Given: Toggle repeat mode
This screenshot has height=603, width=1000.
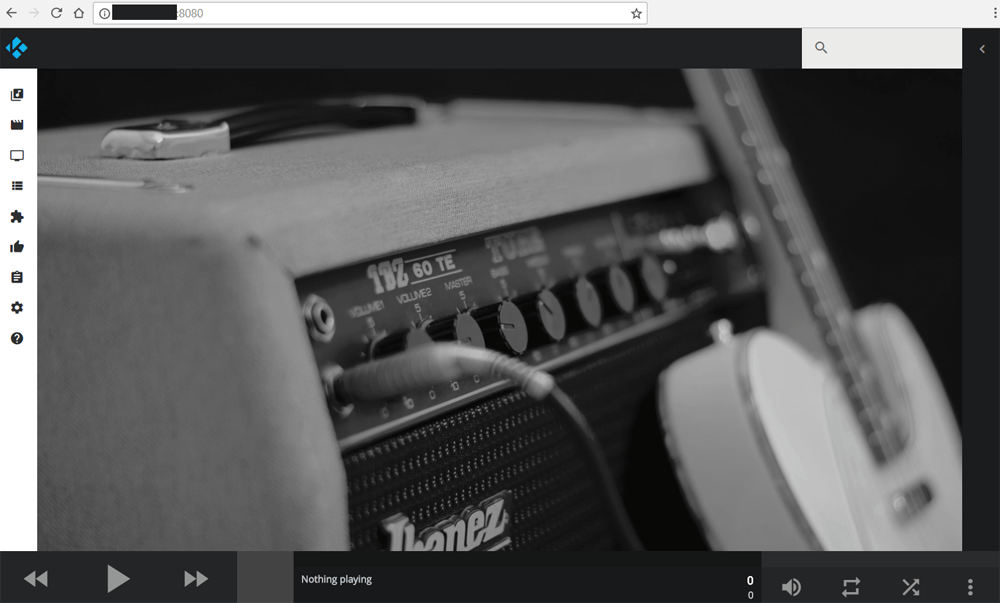Looking at the screenshot, I should (x=851, y=586).
